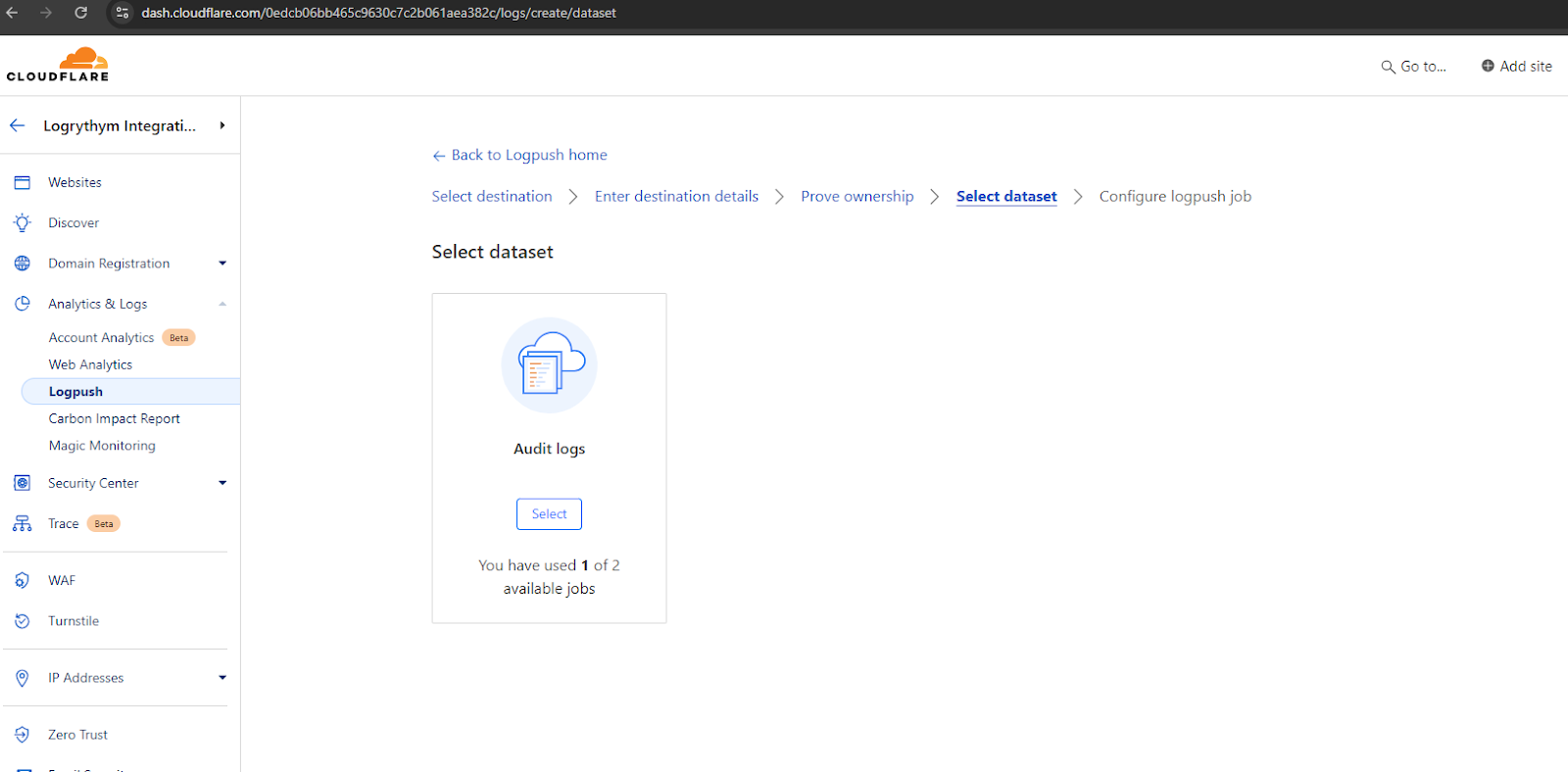Click the Cloudflare logo

[x=58, y=65]
